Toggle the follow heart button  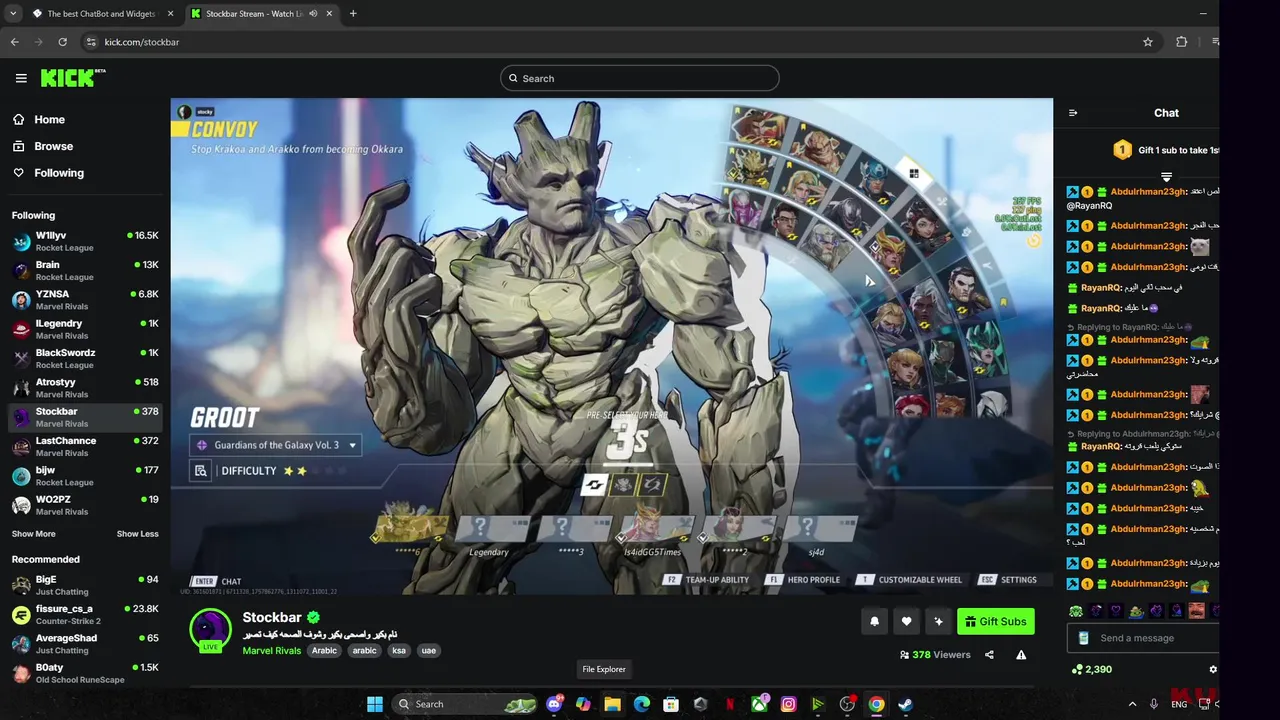tap(906, 621)
